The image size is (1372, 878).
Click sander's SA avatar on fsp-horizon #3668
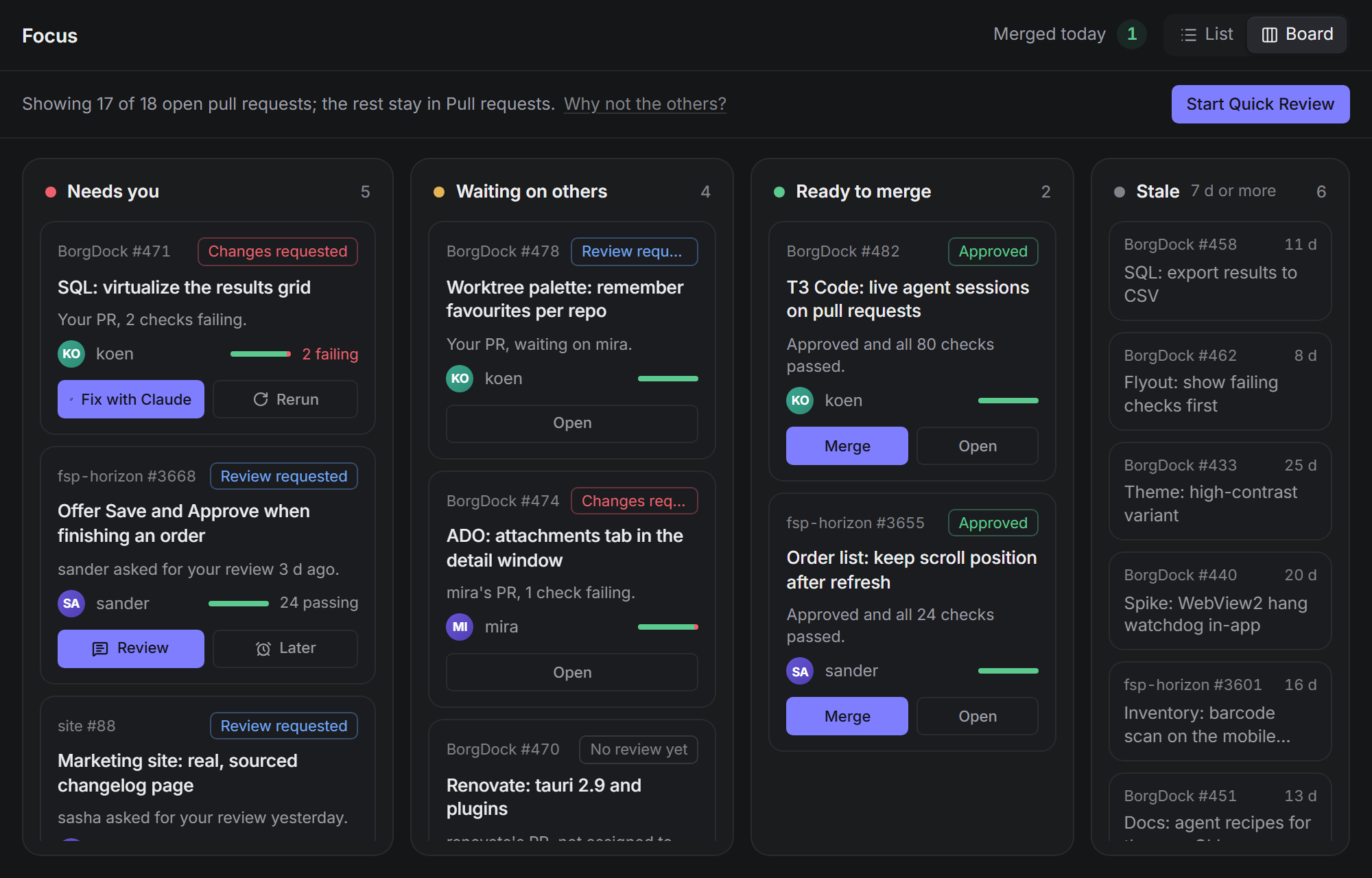pos(71,604)
